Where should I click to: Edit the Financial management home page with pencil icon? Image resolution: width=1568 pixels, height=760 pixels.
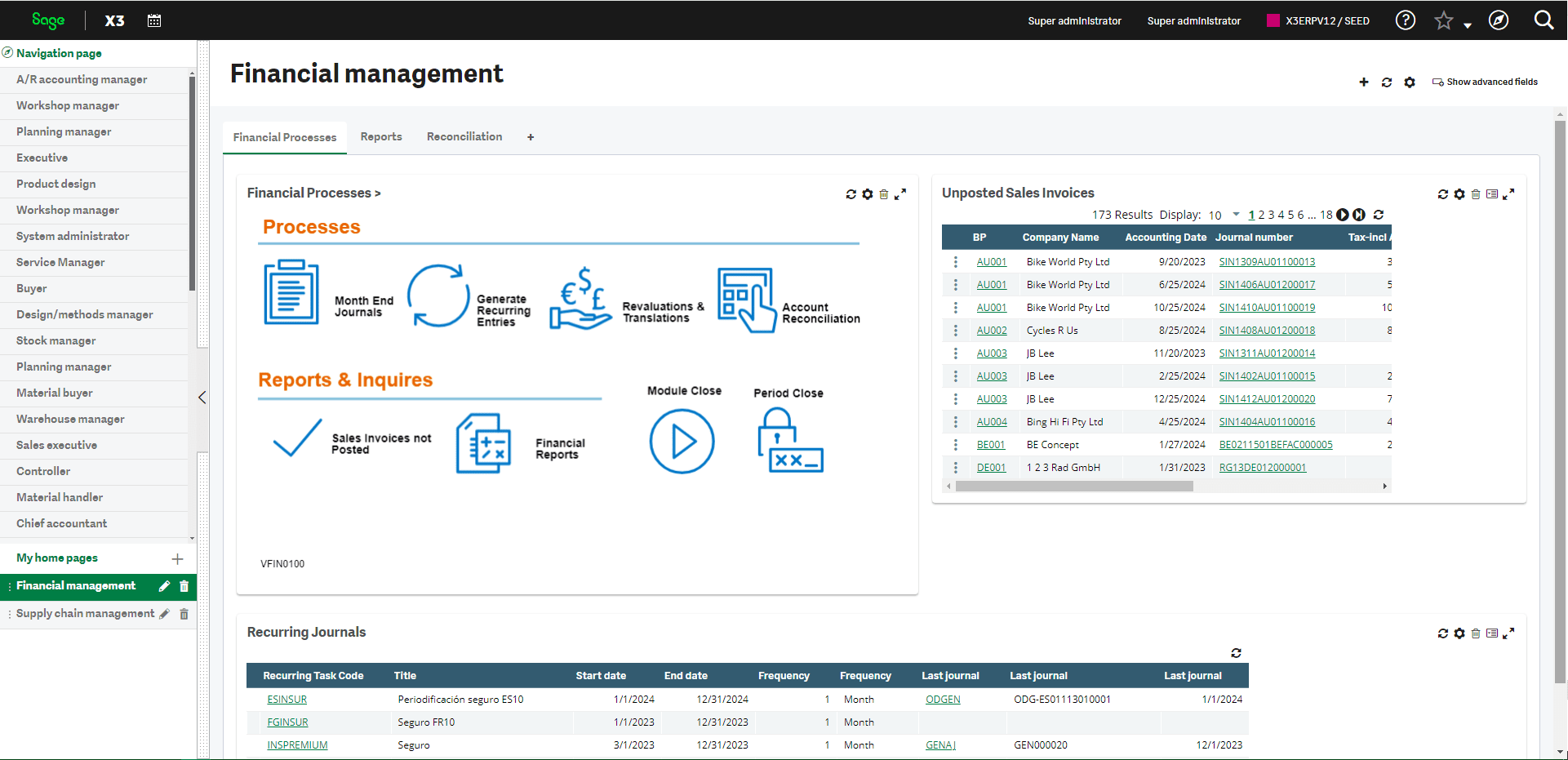[x=164, y=586]
